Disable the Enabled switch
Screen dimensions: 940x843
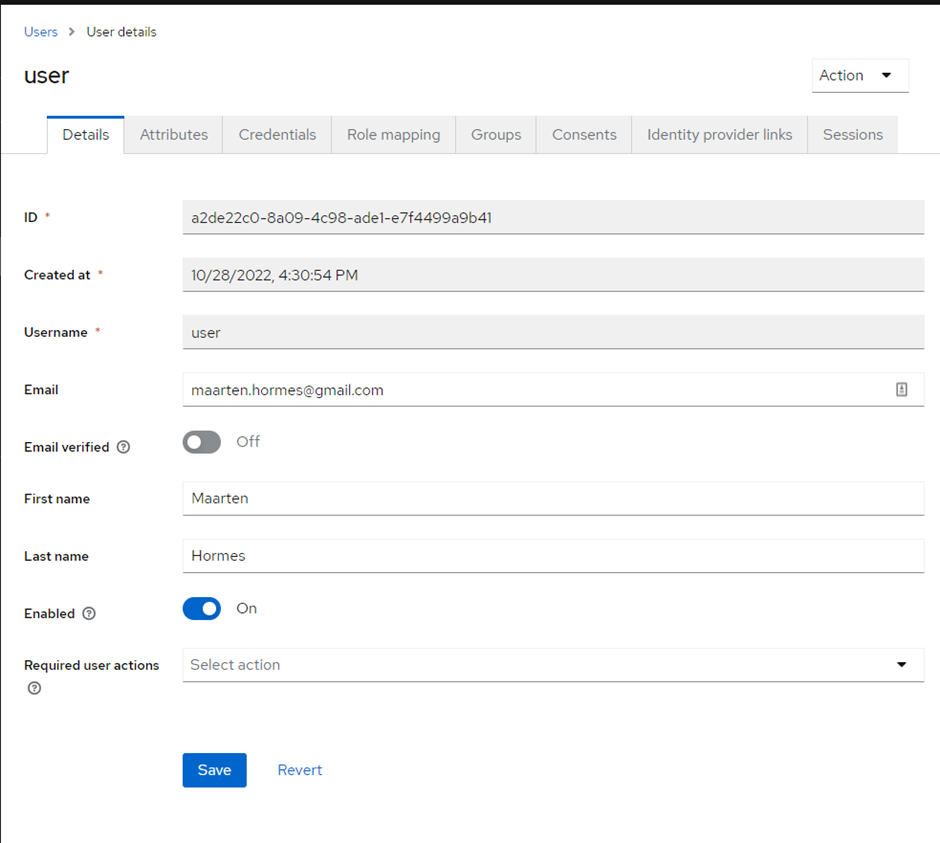coord(202,609)
